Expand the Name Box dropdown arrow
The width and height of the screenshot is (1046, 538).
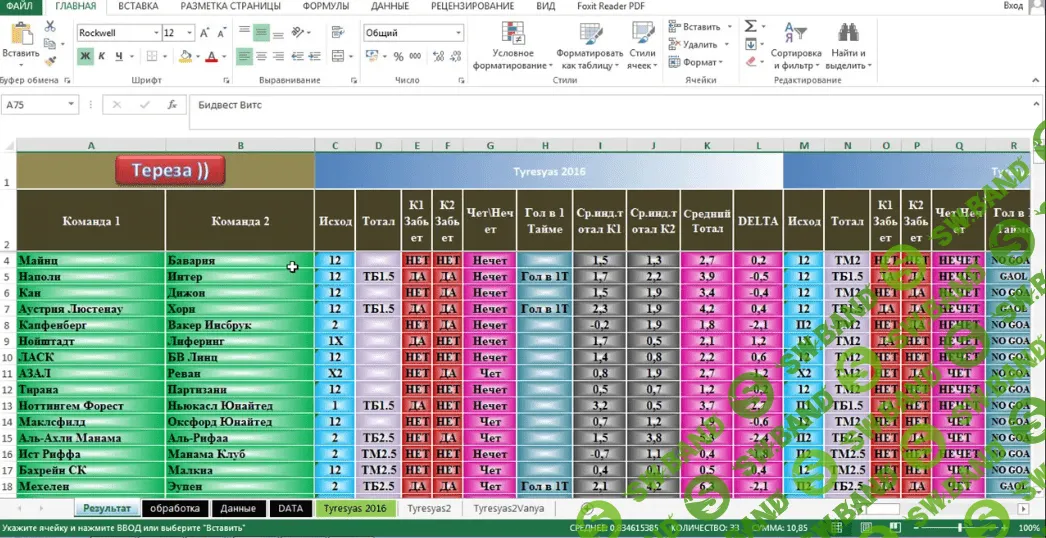pos(71,105)
